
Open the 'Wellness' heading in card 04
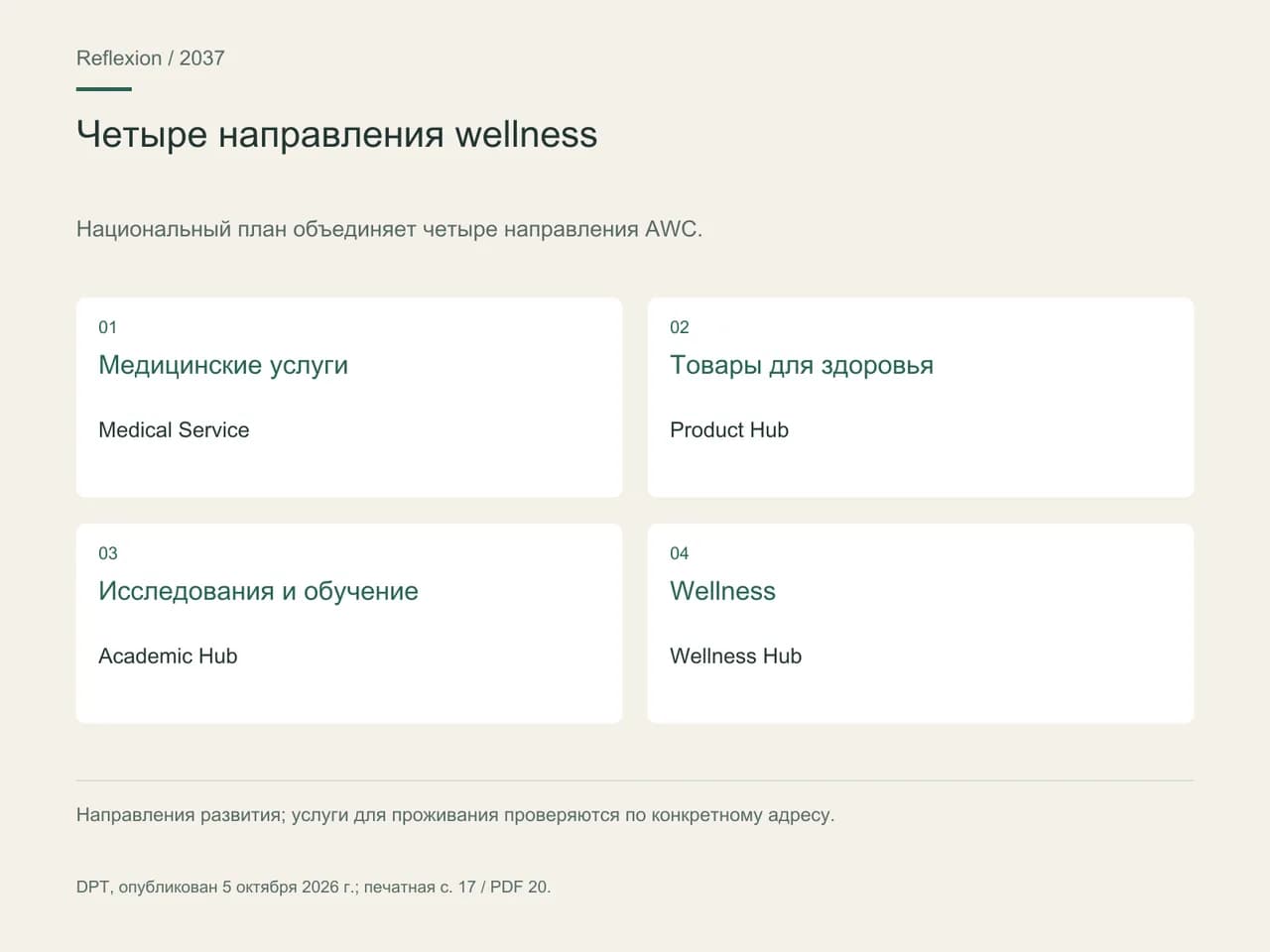click(723, 592)
